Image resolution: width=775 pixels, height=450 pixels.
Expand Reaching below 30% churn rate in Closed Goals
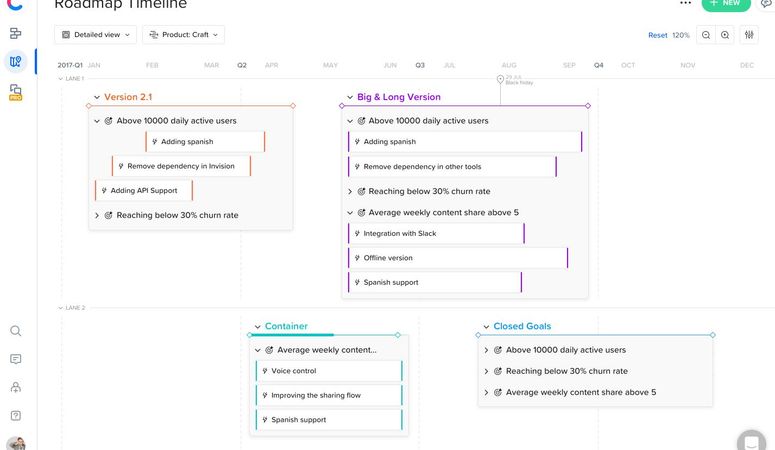click(x=486, y=371)
